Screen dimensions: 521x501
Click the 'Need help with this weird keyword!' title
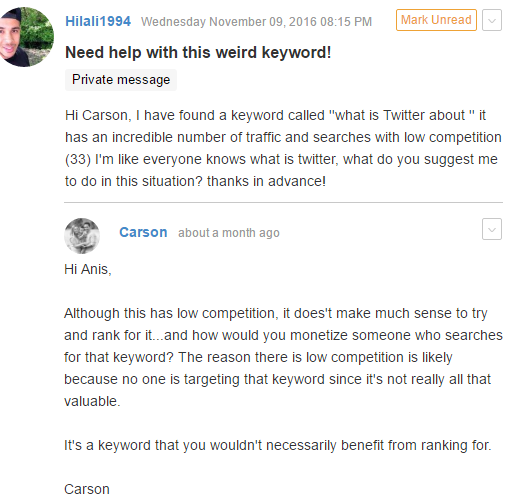198,52
